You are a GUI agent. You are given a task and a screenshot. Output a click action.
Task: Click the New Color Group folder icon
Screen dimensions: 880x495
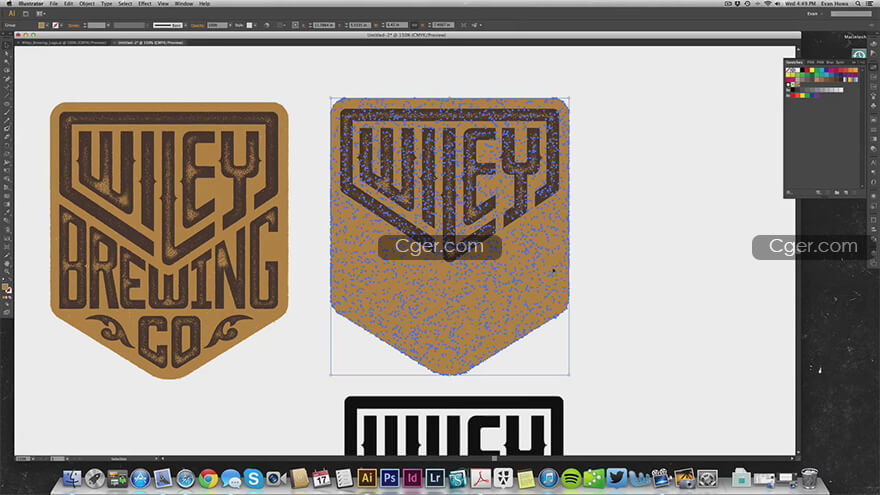(837, 192)
